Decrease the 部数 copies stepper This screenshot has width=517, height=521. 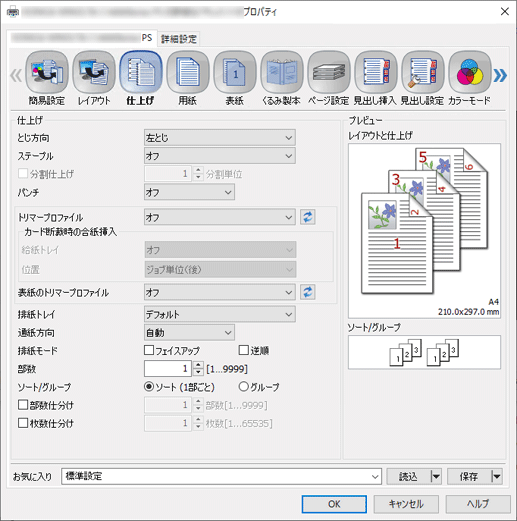pos(198,372)
